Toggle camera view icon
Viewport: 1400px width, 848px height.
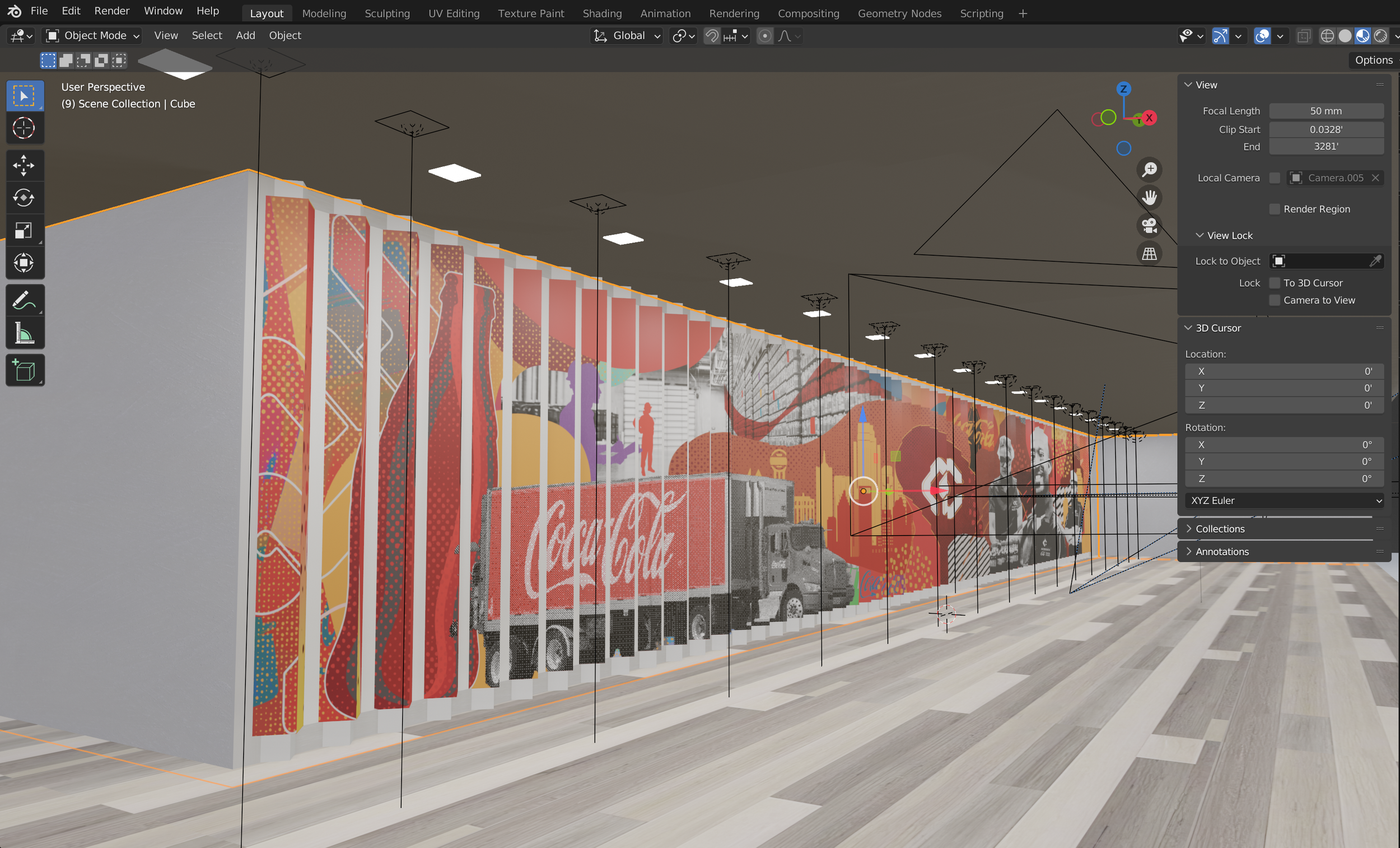[x=1150, y=226]
